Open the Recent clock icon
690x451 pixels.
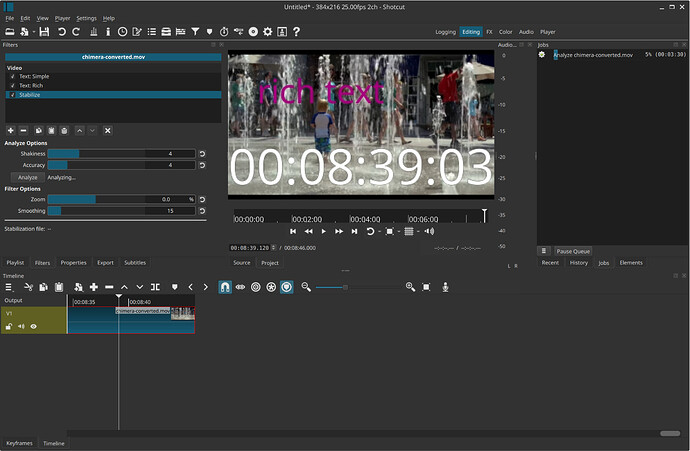pos(122,32)
